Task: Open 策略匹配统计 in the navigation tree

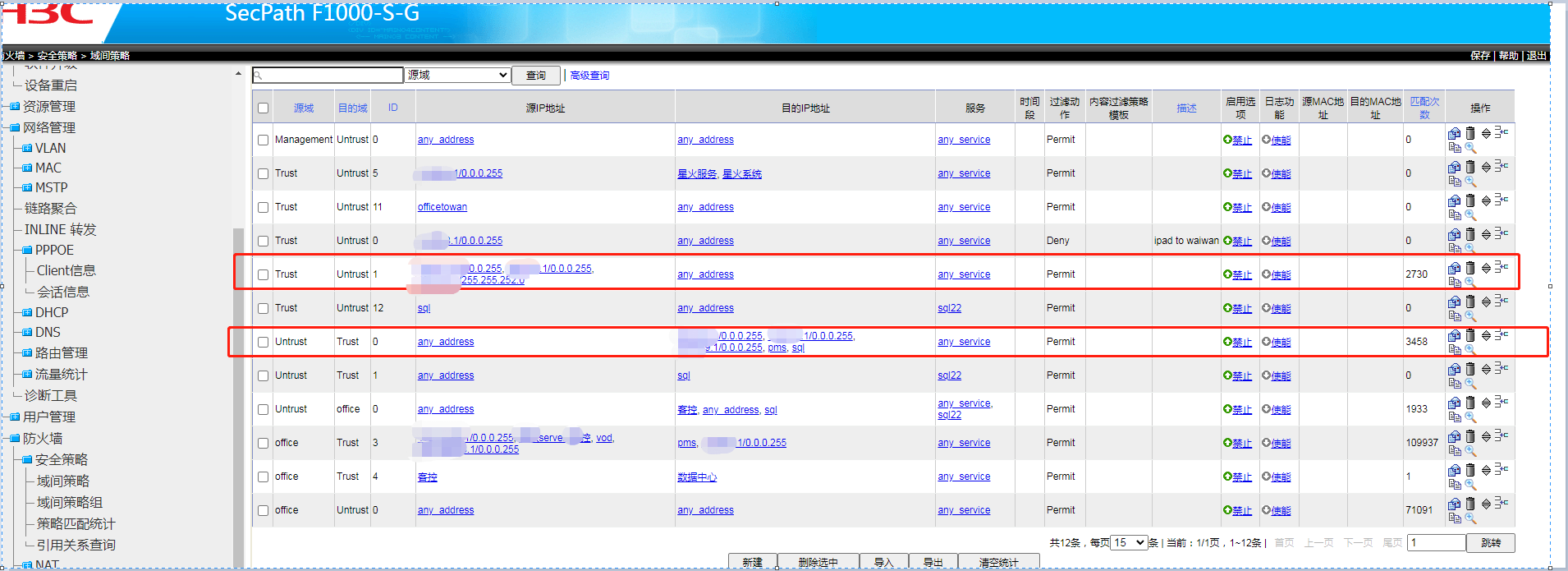Action: [x=76, y=523]
